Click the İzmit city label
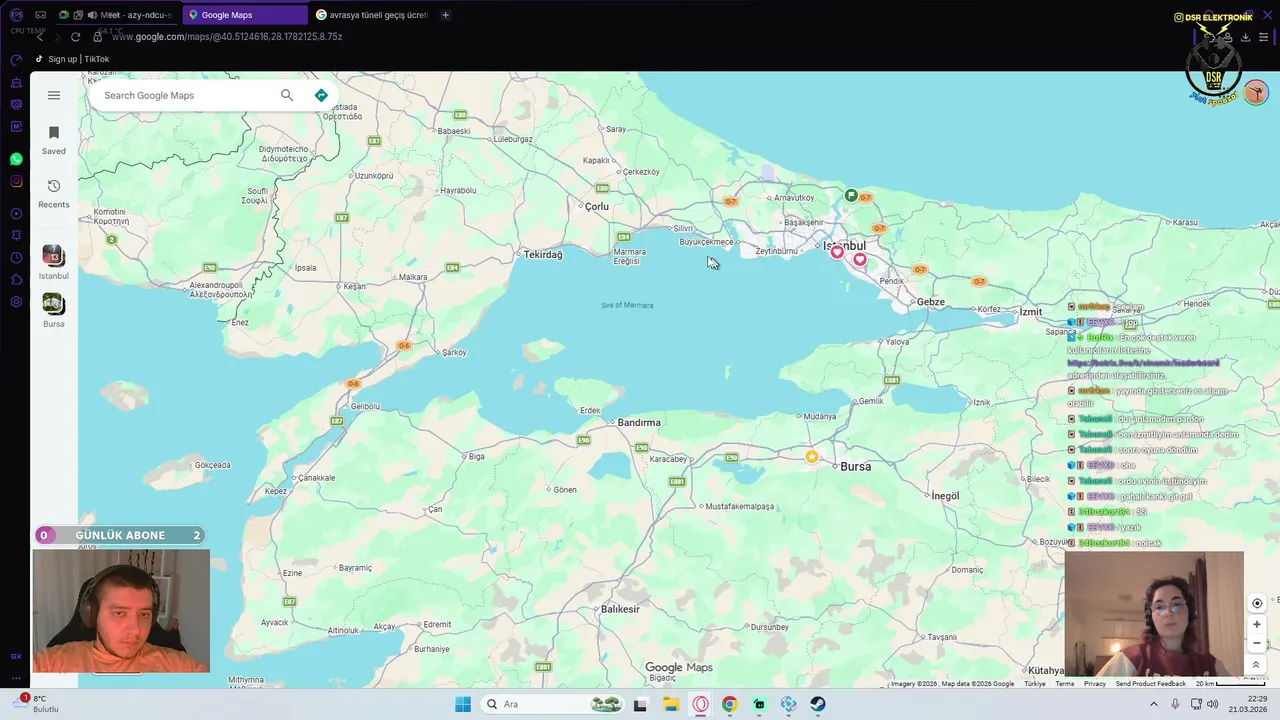Image resolution: width=1280 pixels, height=720 pixels. click(1031, 312)
